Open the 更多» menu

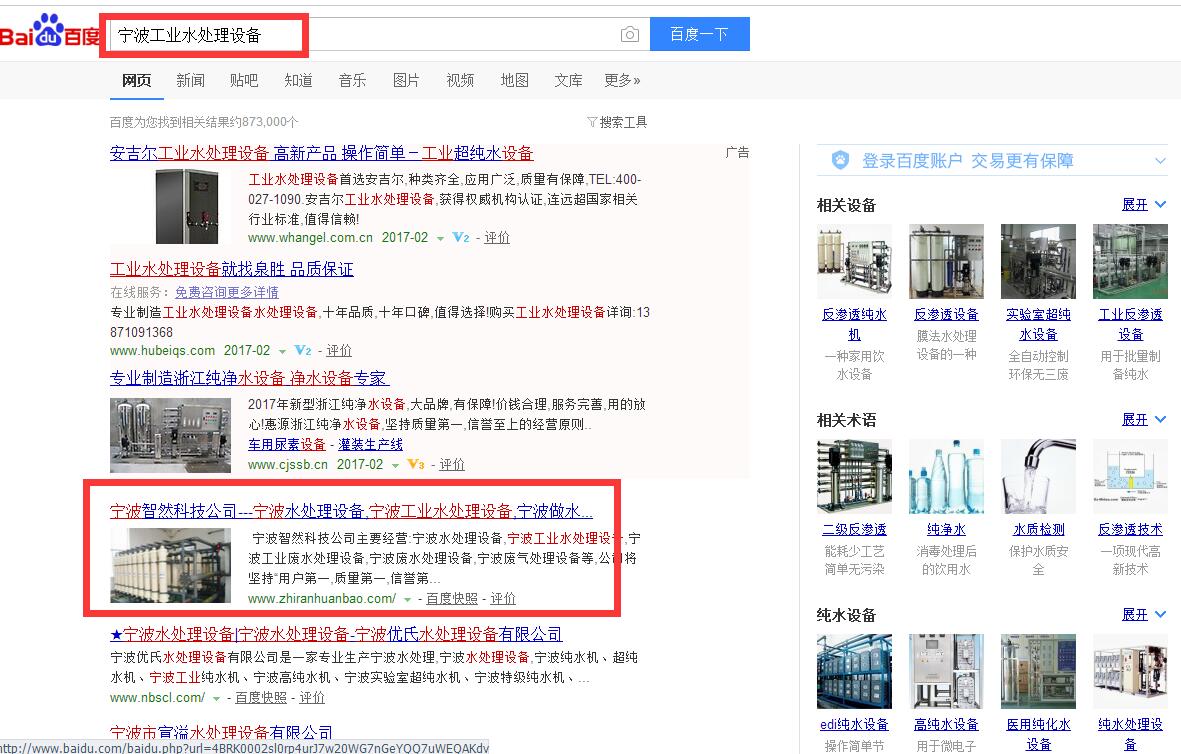click(622, 80)
